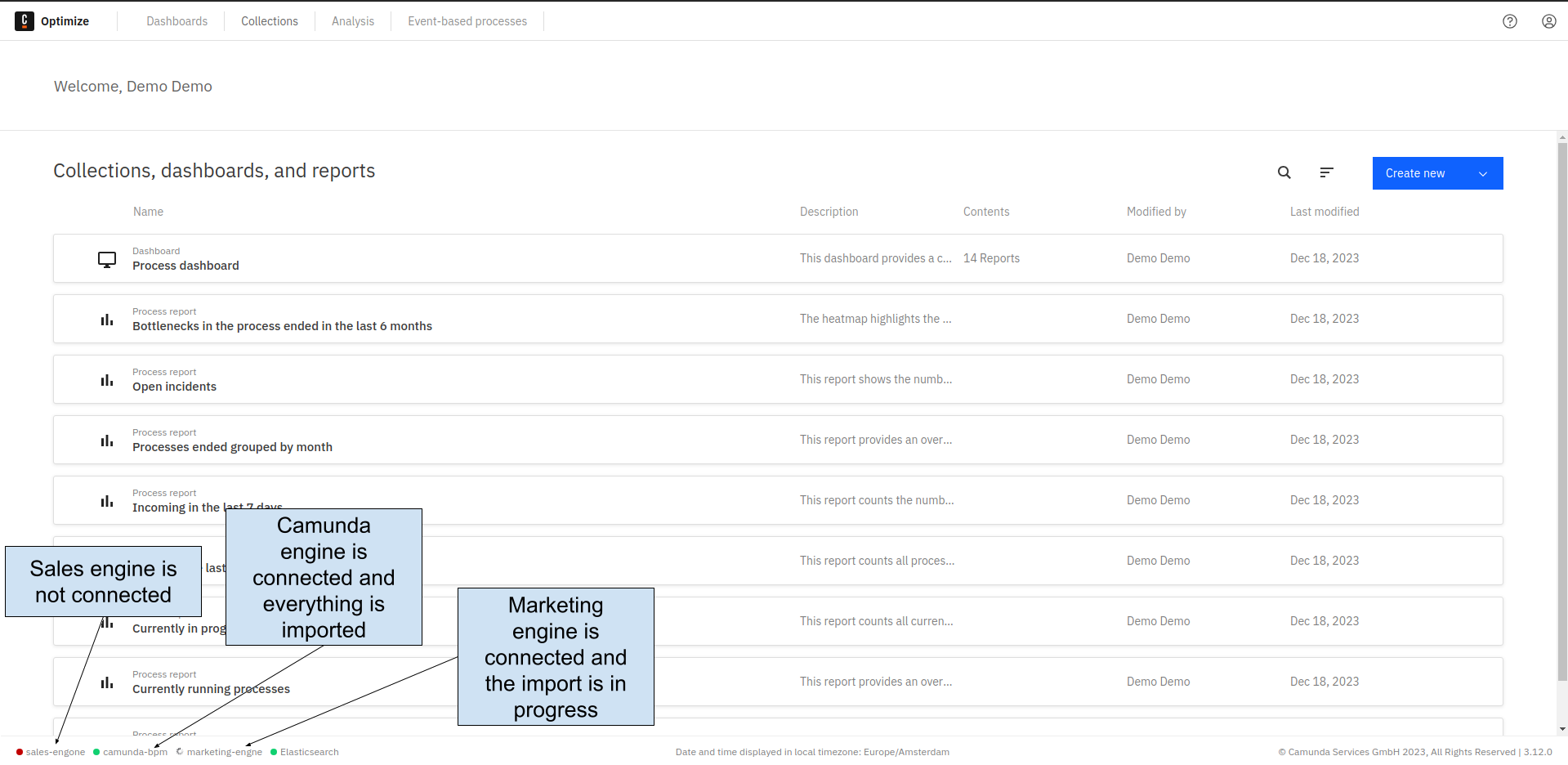Click the scrollbar down arrow

1561,729
